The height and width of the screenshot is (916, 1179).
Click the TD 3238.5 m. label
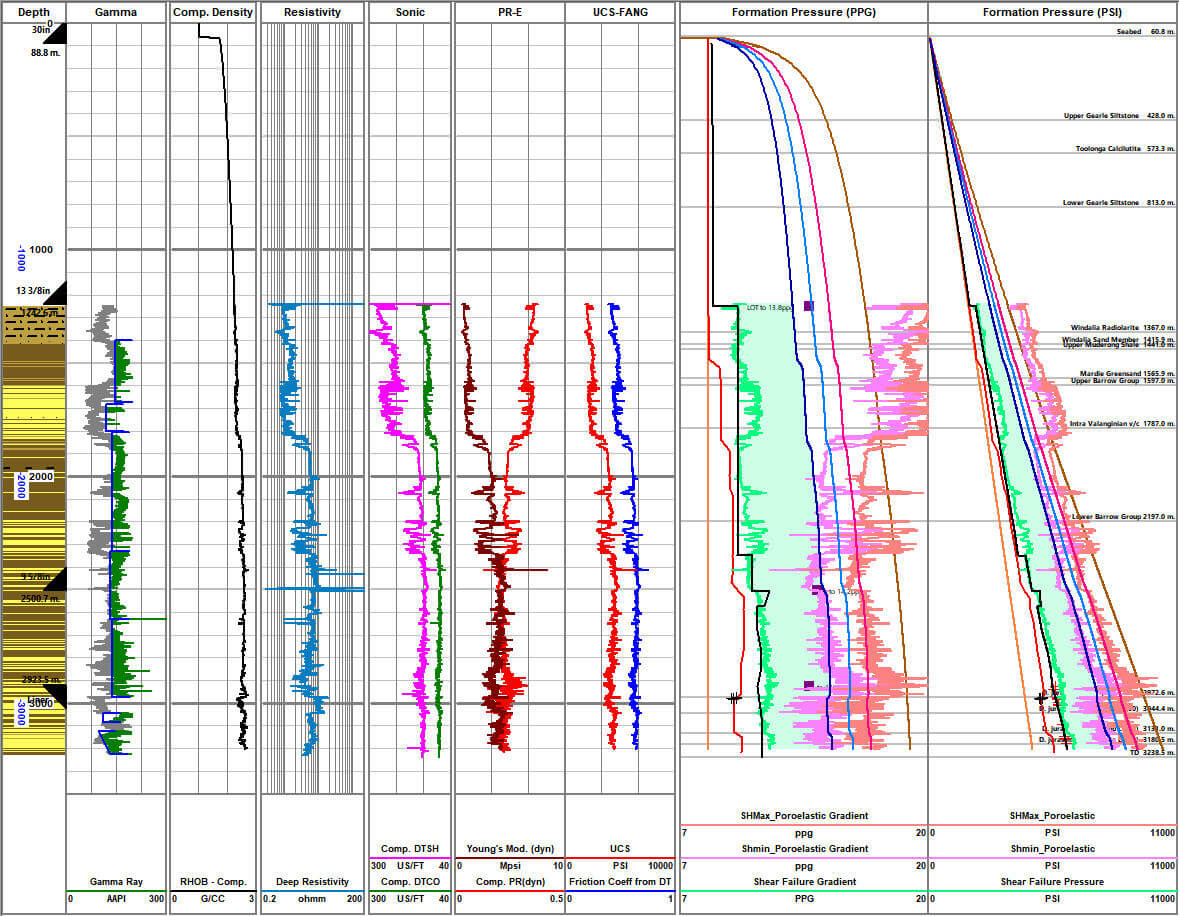1151,752
